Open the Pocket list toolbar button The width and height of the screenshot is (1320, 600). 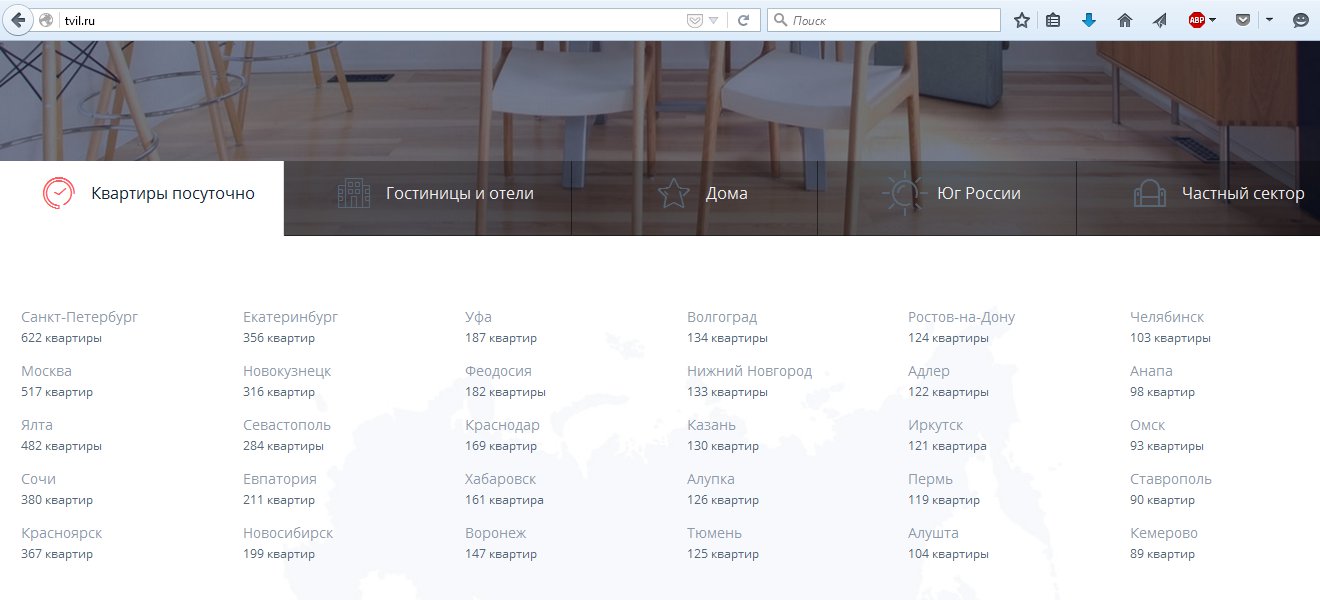tap(1243, 20)
